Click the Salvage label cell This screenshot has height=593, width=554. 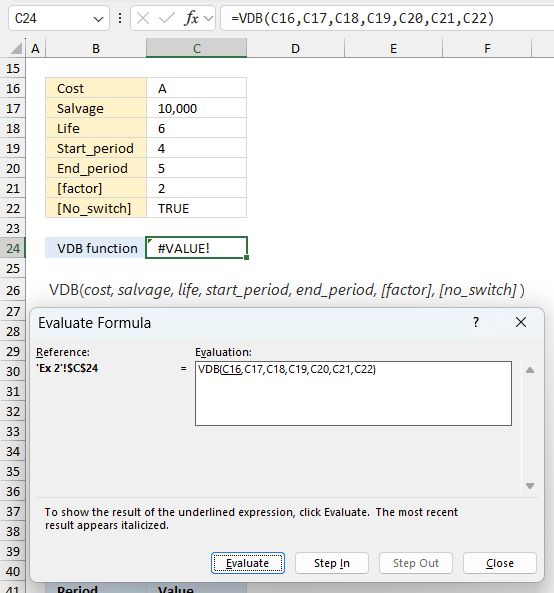tap(96, 108)
